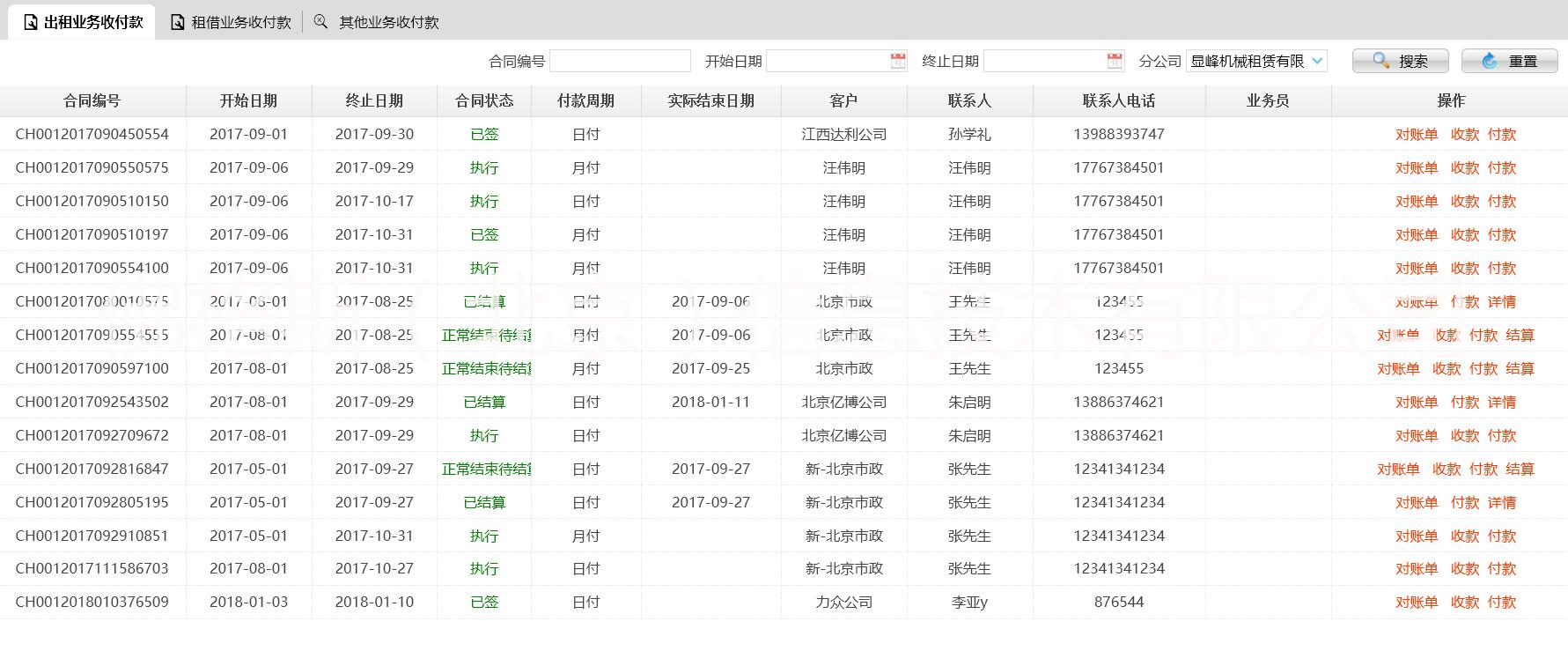1568x651 pixels.
Task: Sort by 开始日期 column header
Action: [249, 100]
